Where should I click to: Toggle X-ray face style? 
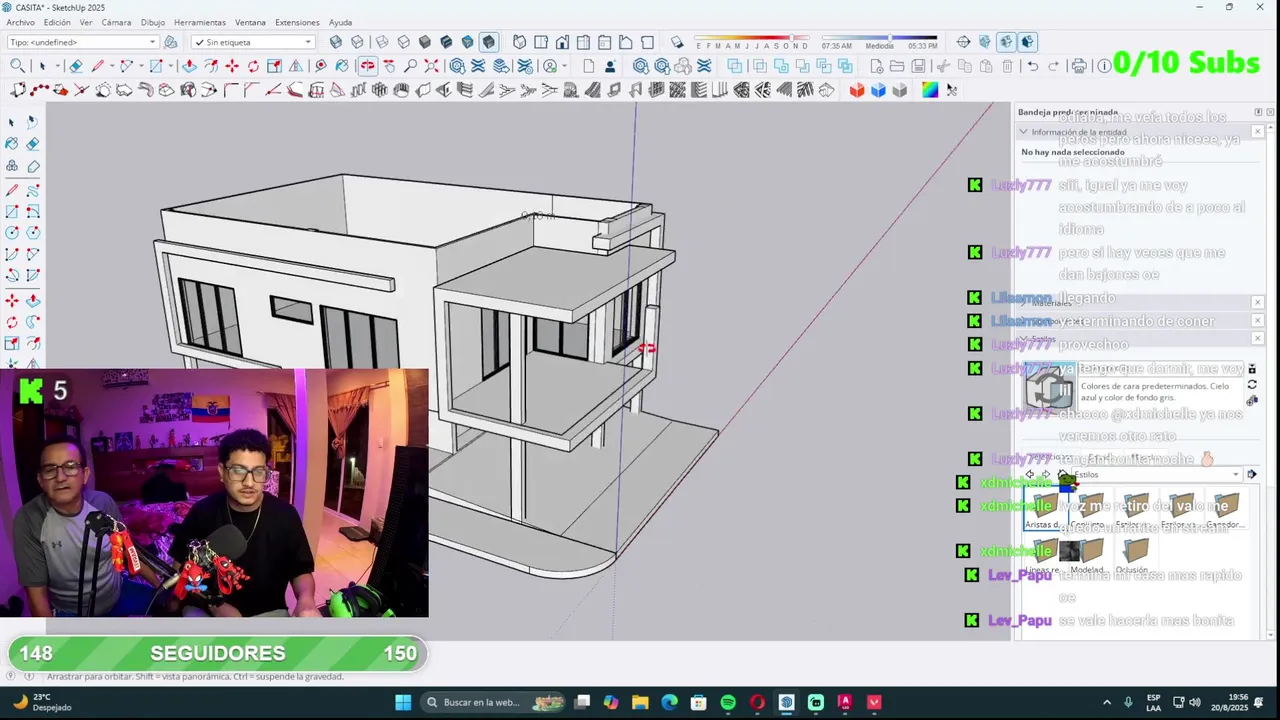[335, 42]
